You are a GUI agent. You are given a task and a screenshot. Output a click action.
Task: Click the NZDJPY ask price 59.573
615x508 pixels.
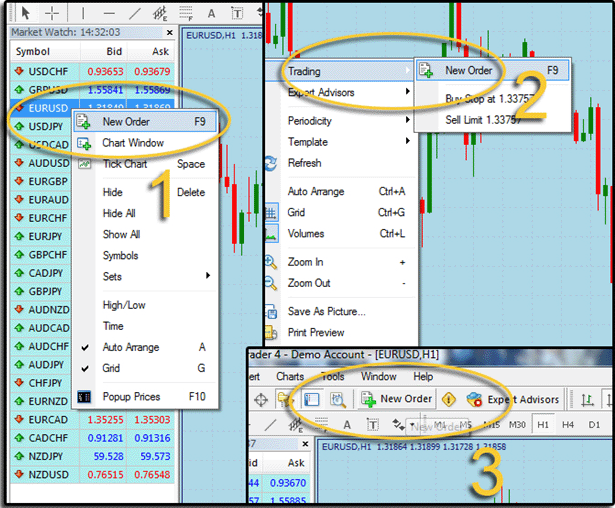coord(155,457)
